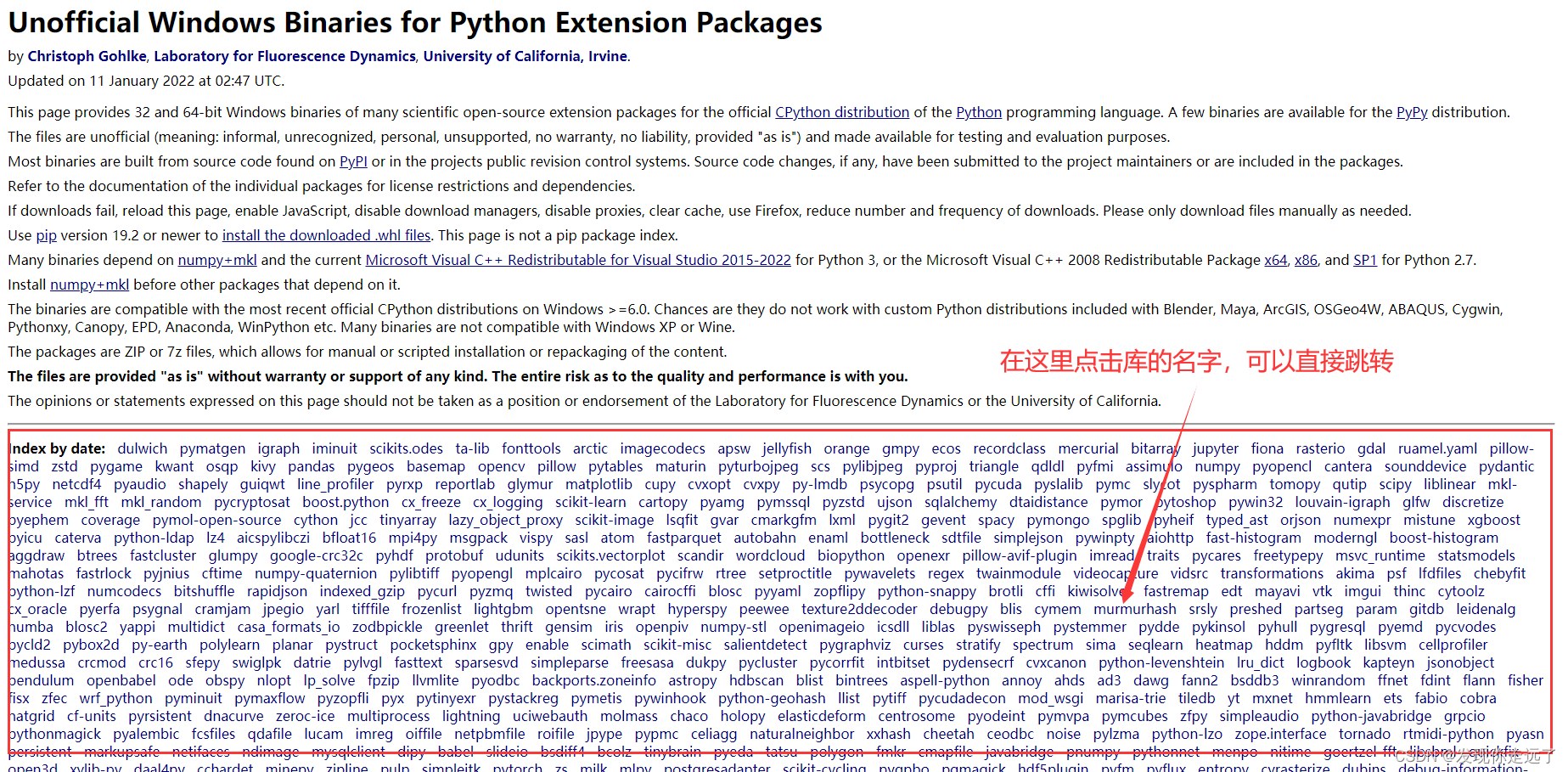Open the pyopencl package entry
Screen dimensions: 1568x772
[x=1282, y=466]
